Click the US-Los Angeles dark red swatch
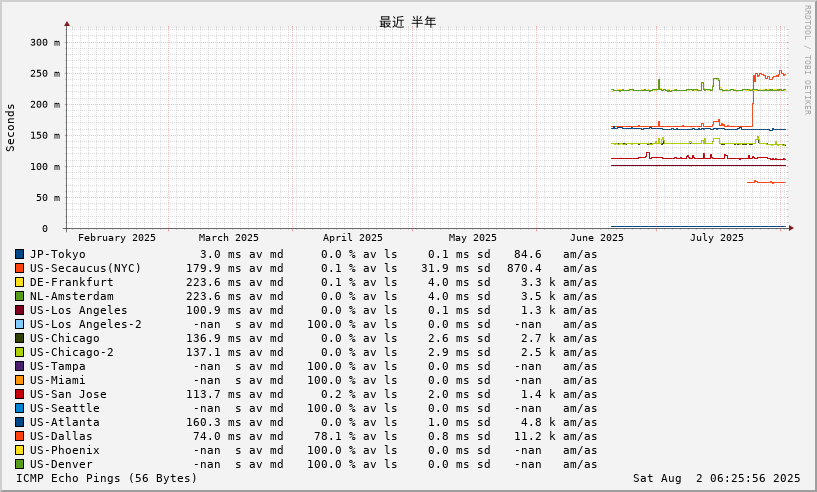 19,310
